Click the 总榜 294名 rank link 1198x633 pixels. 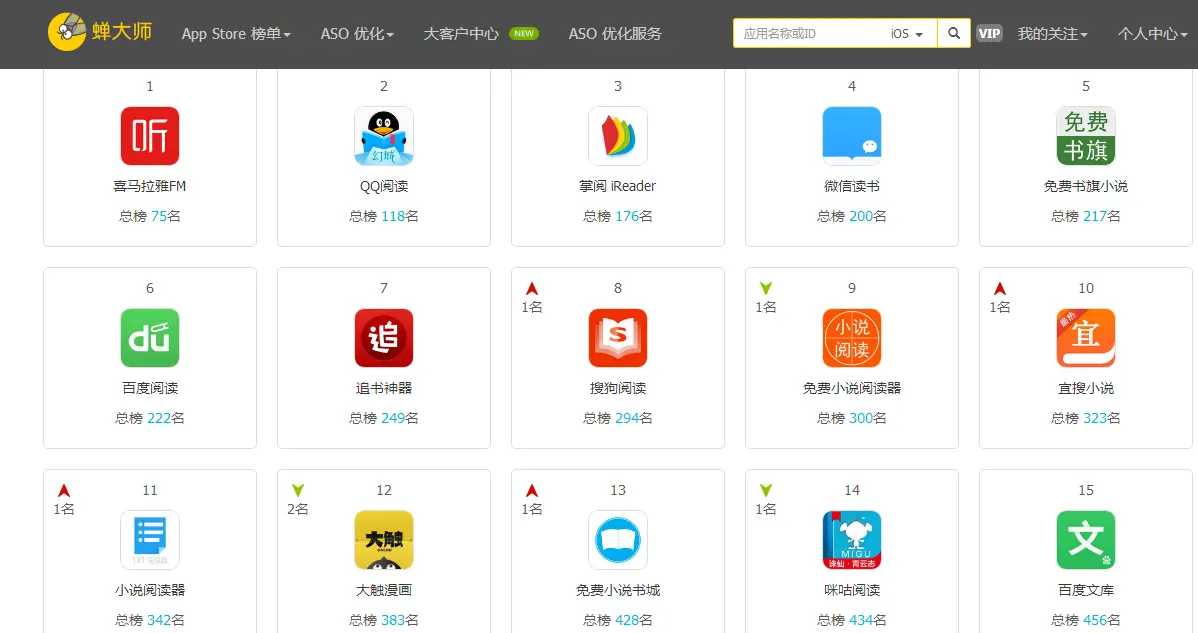tap(617, 418)
